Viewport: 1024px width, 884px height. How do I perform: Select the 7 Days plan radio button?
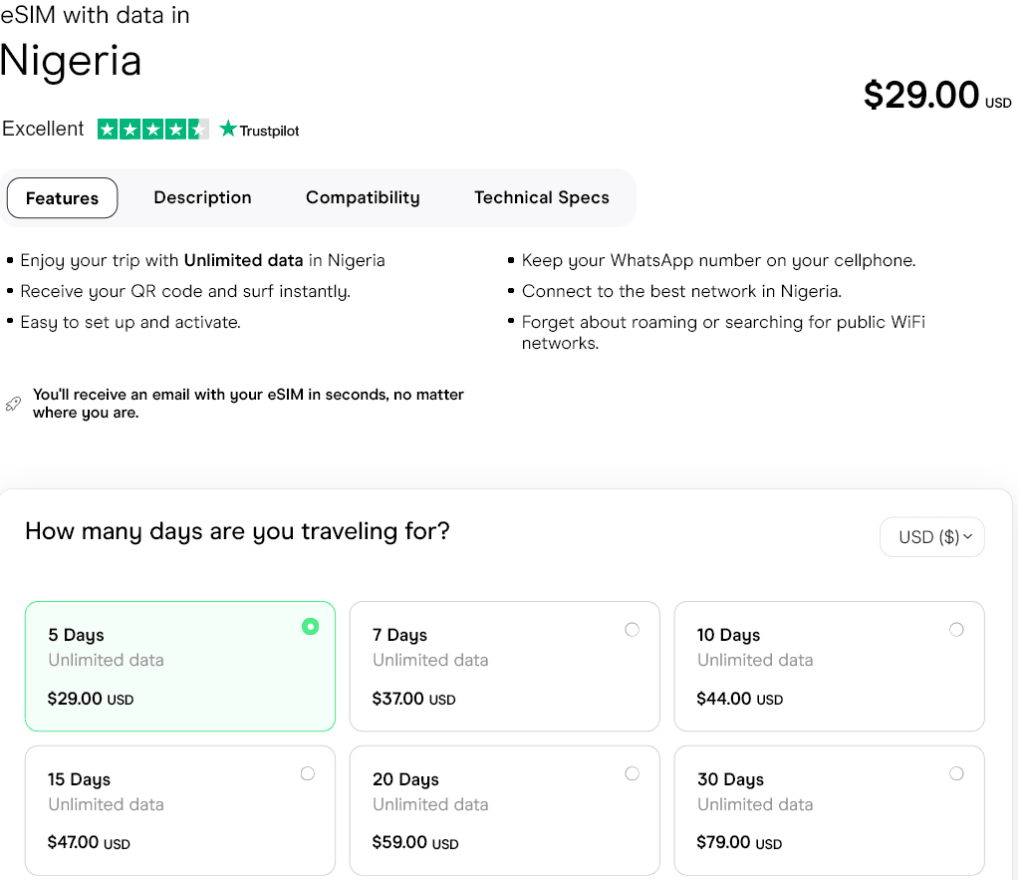tap(632, 629)
